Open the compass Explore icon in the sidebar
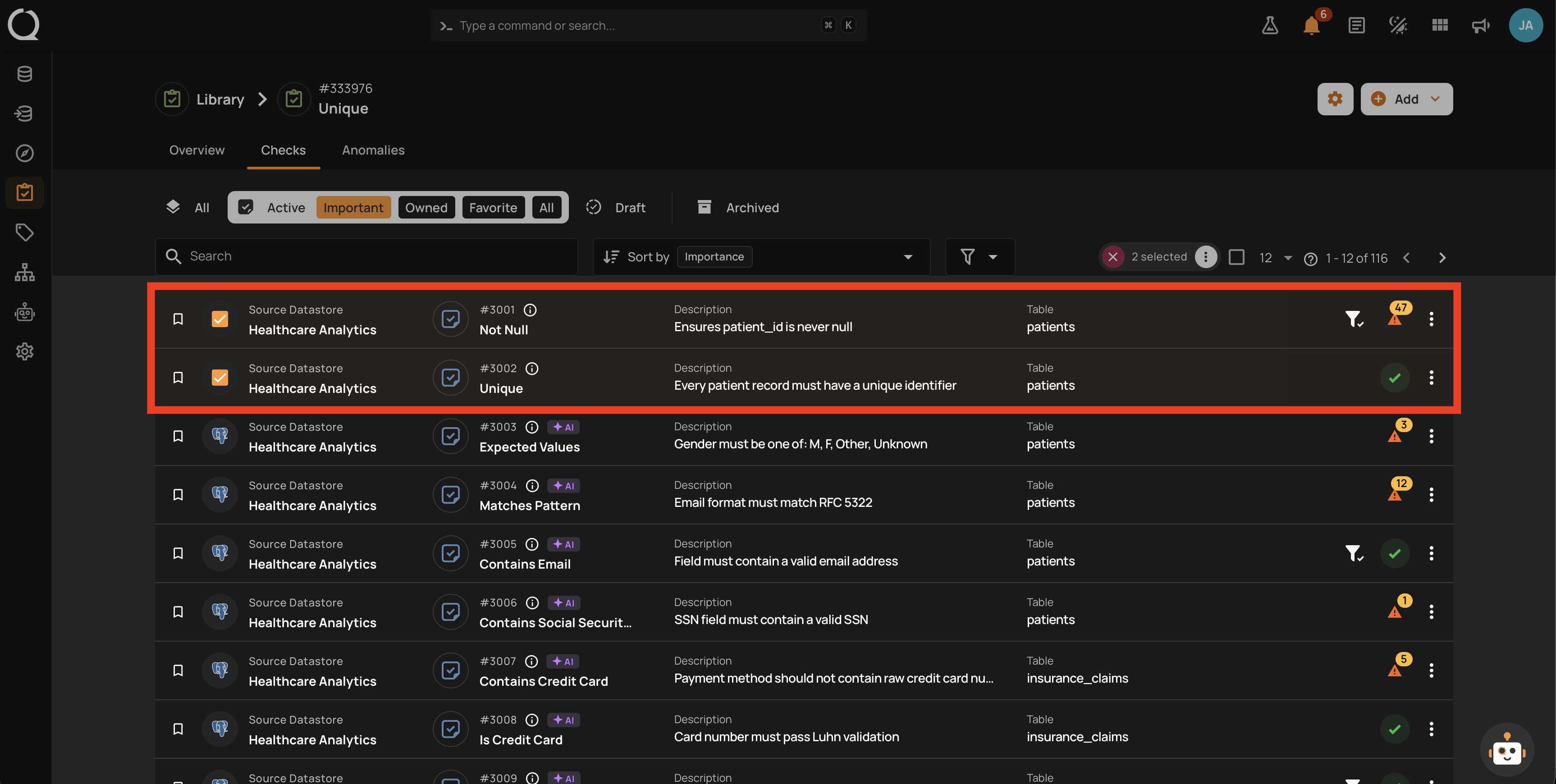 pyautogui.click(x=25, y=153)
